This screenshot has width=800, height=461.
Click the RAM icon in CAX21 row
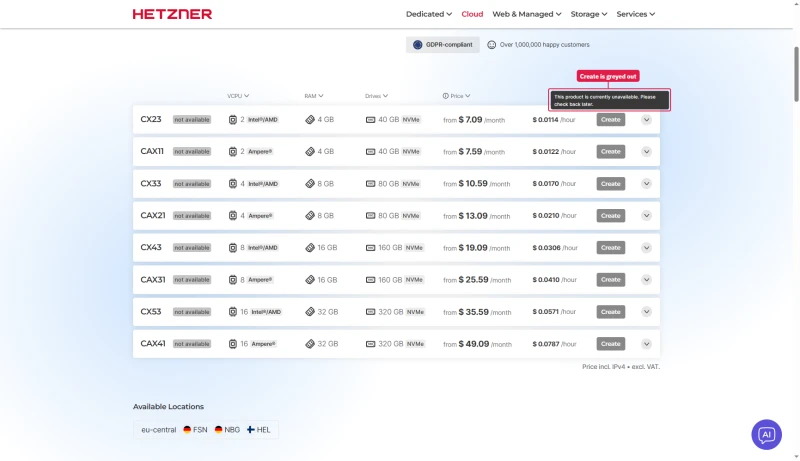310,216
